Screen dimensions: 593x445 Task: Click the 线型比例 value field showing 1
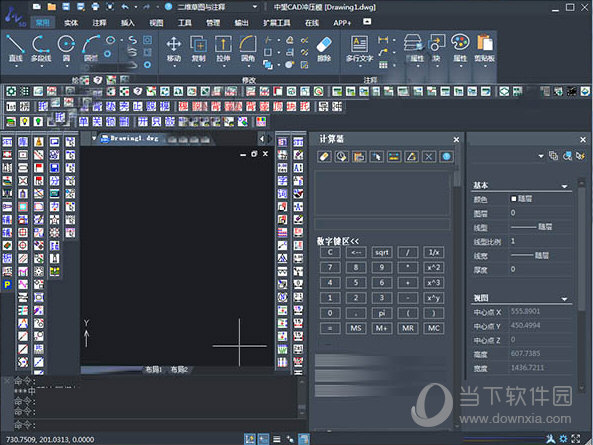(540, 241)
